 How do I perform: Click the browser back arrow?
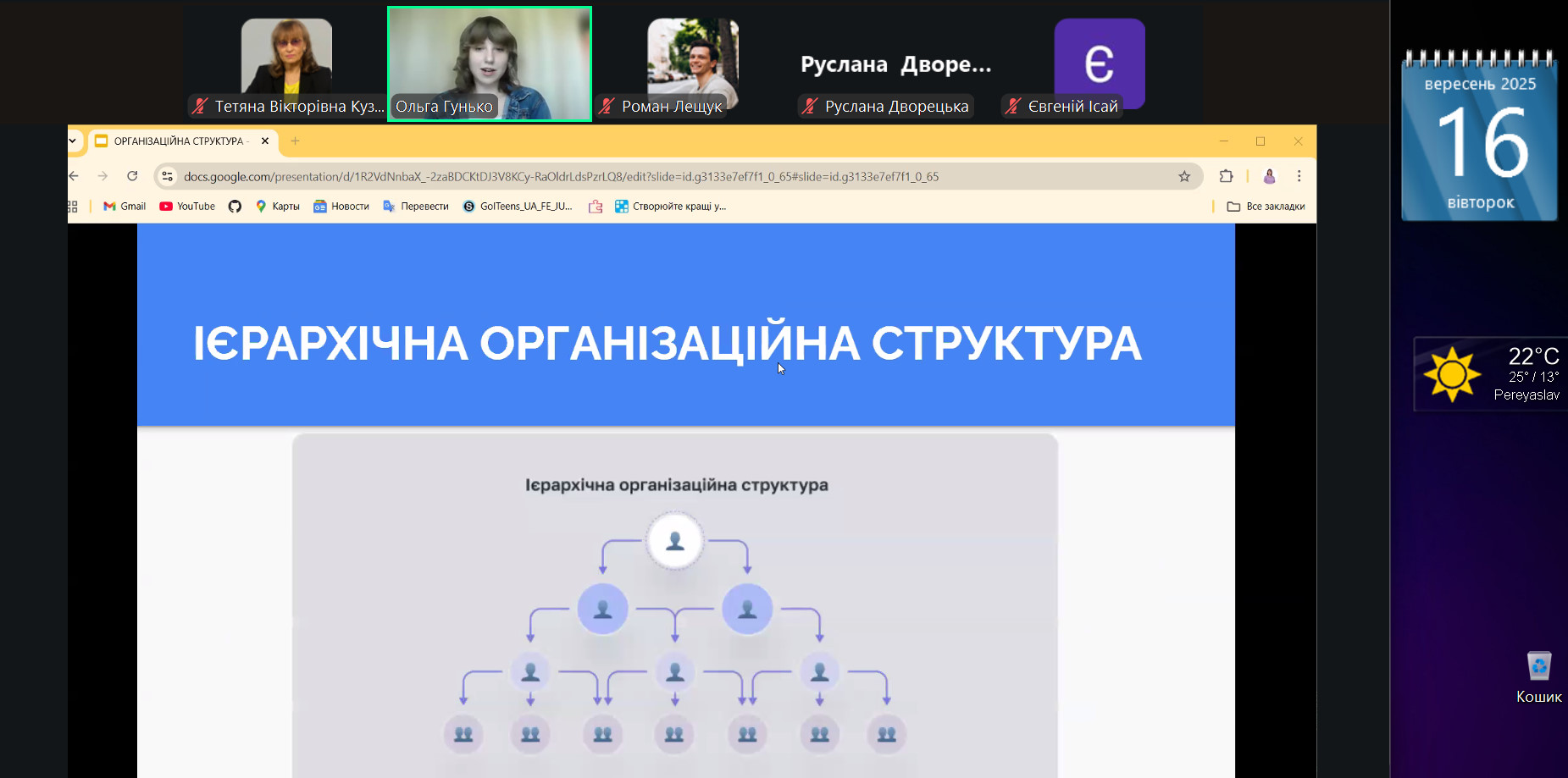tap(75, 176)
